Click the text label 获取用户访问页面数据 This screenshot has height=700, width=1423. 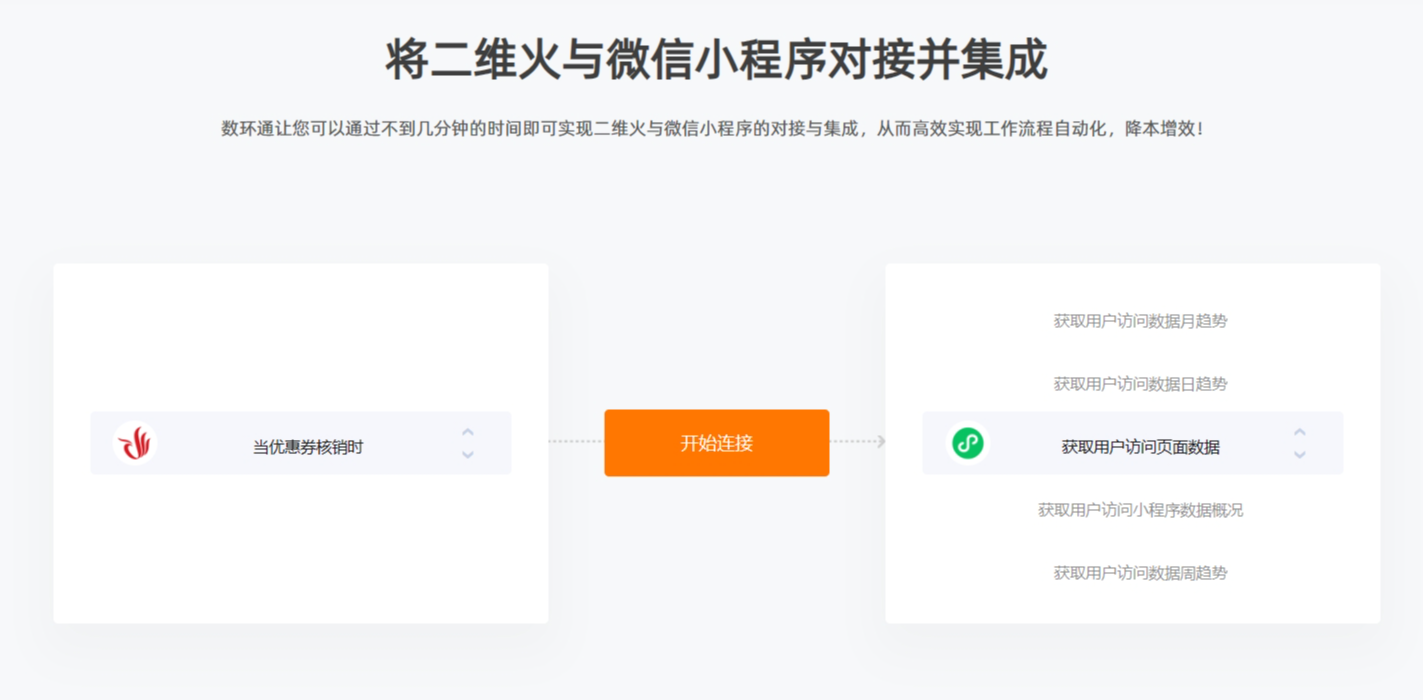pyautogui.click(x=1140, y=447)
